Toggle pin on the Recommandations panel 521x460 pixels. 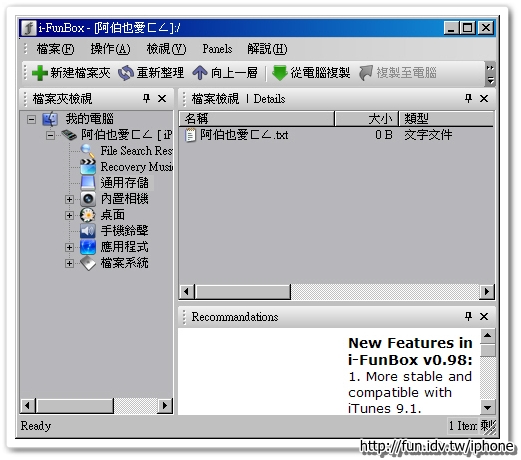click(x=468, y=316)
